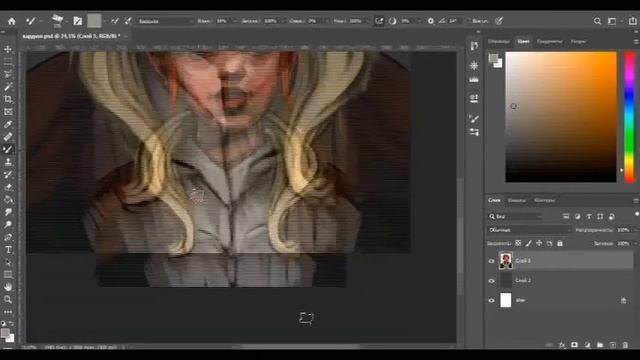This screenshot has height=360, width=640.
Task: Click the Слой 3 layer thumbnail
Action: tap(506, 261)
